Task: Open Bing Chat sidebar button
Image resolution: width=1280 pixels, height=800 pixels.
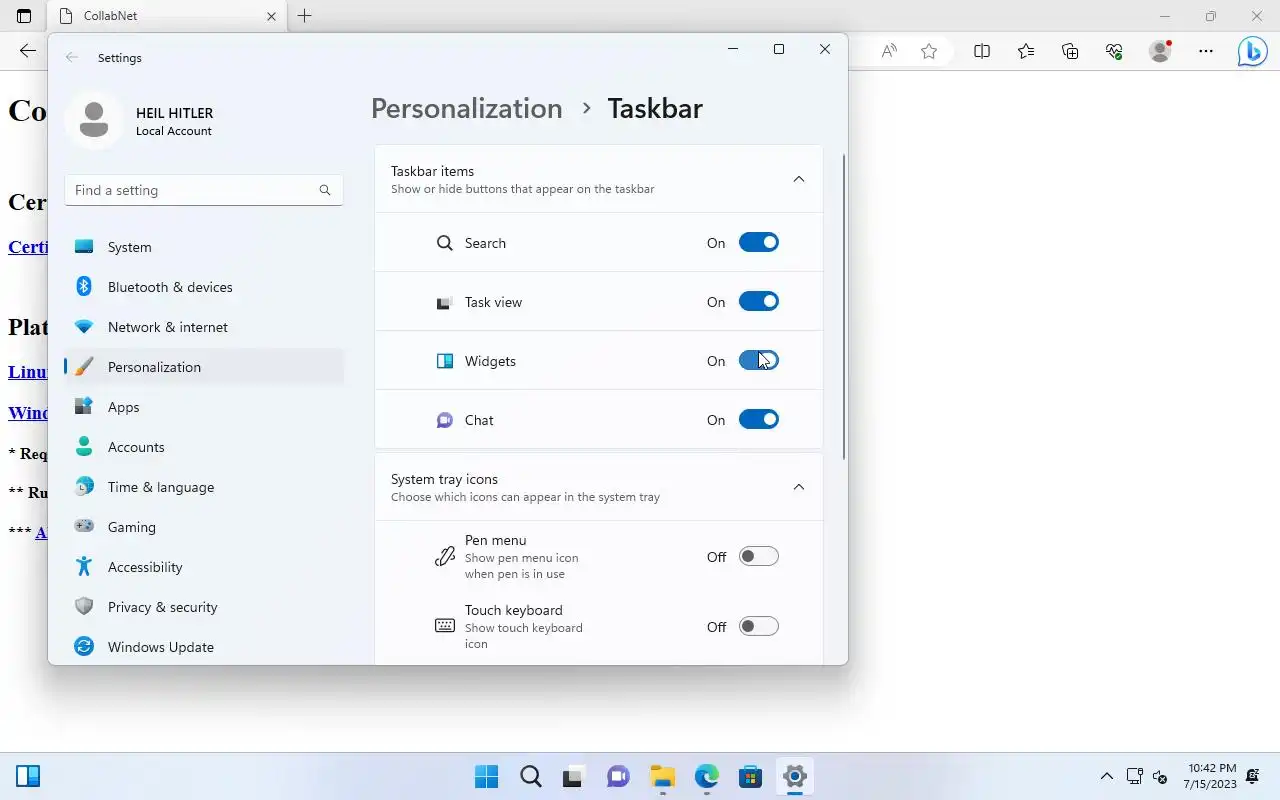Action: pos(1252,51)
